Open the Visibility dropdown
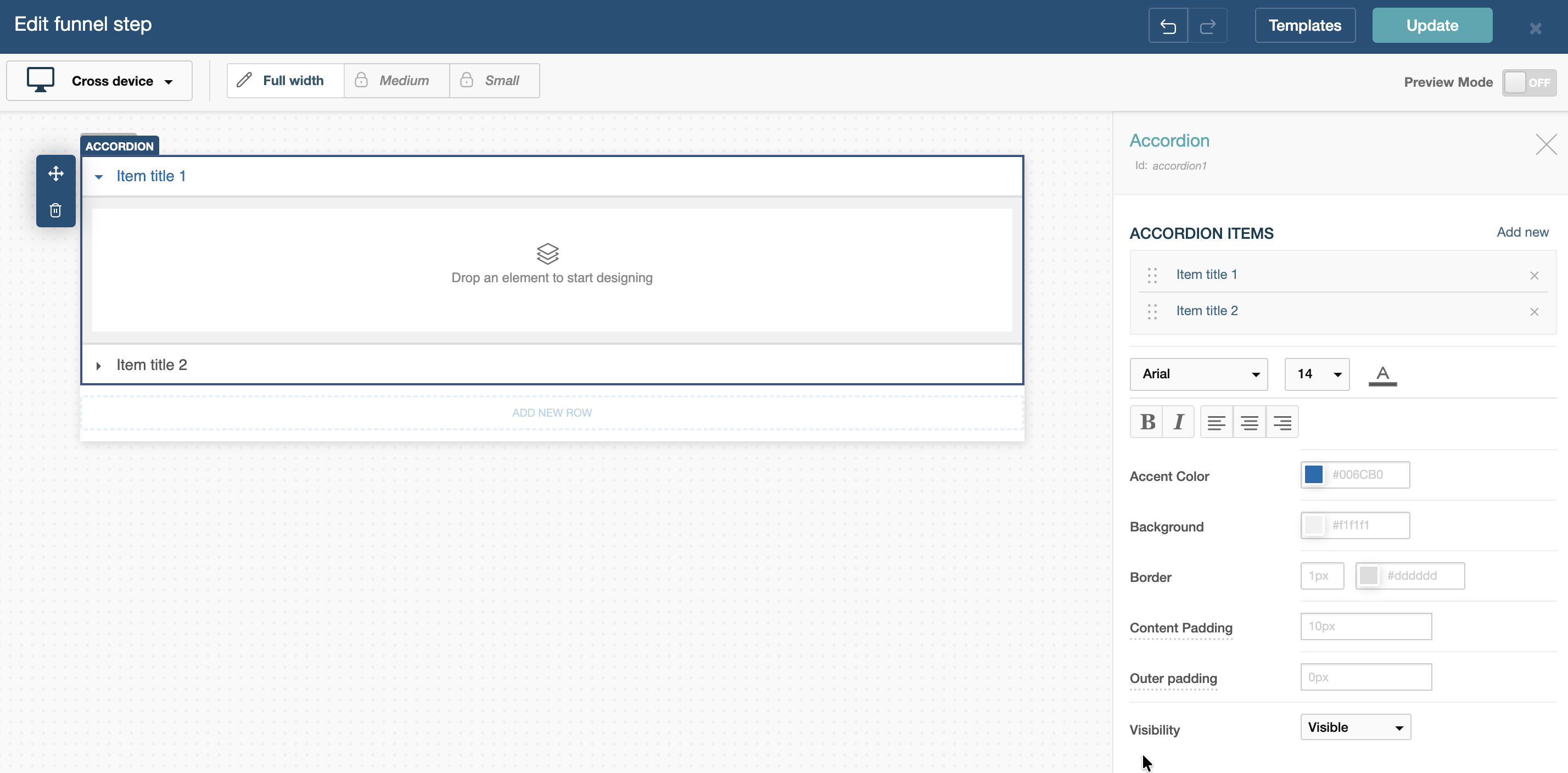 1355,727
